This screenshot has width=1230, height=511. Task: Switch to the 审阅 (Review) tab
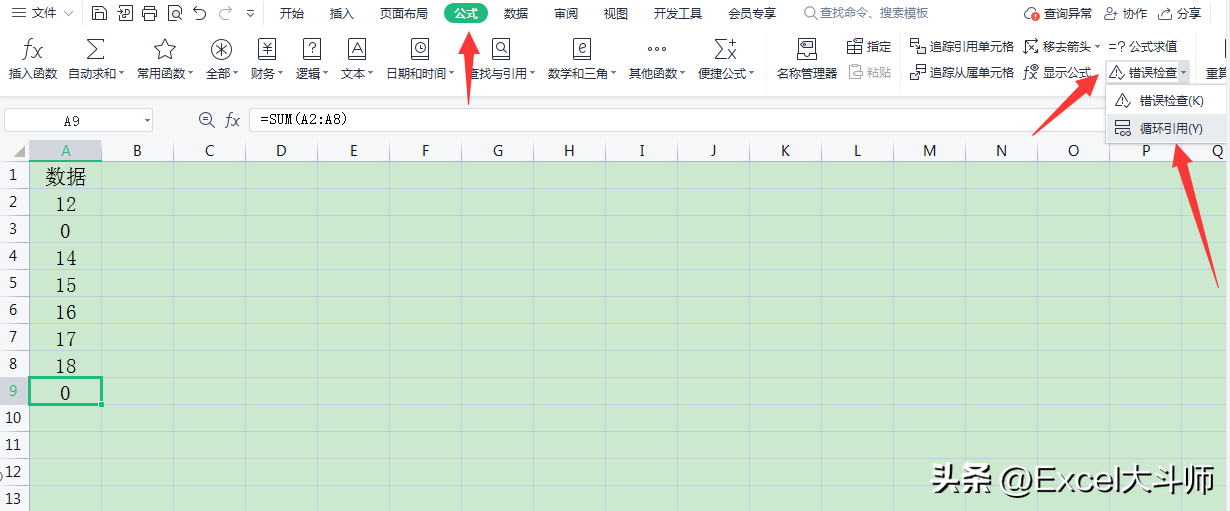click(x=566, y=13)
